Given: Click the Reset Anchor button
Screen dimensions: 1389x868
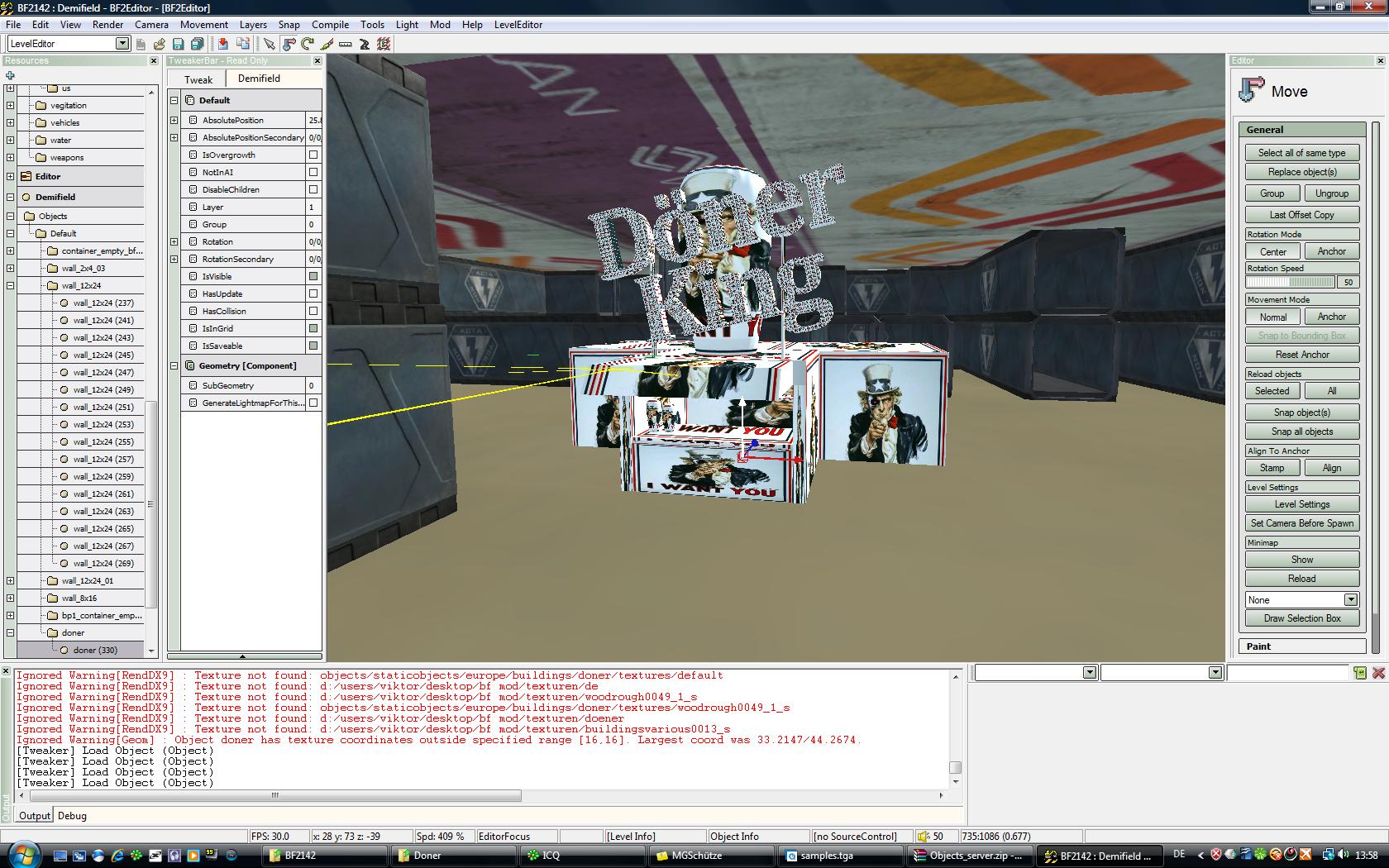Looking at the screenshot, I should click(x=1302, y=355).
